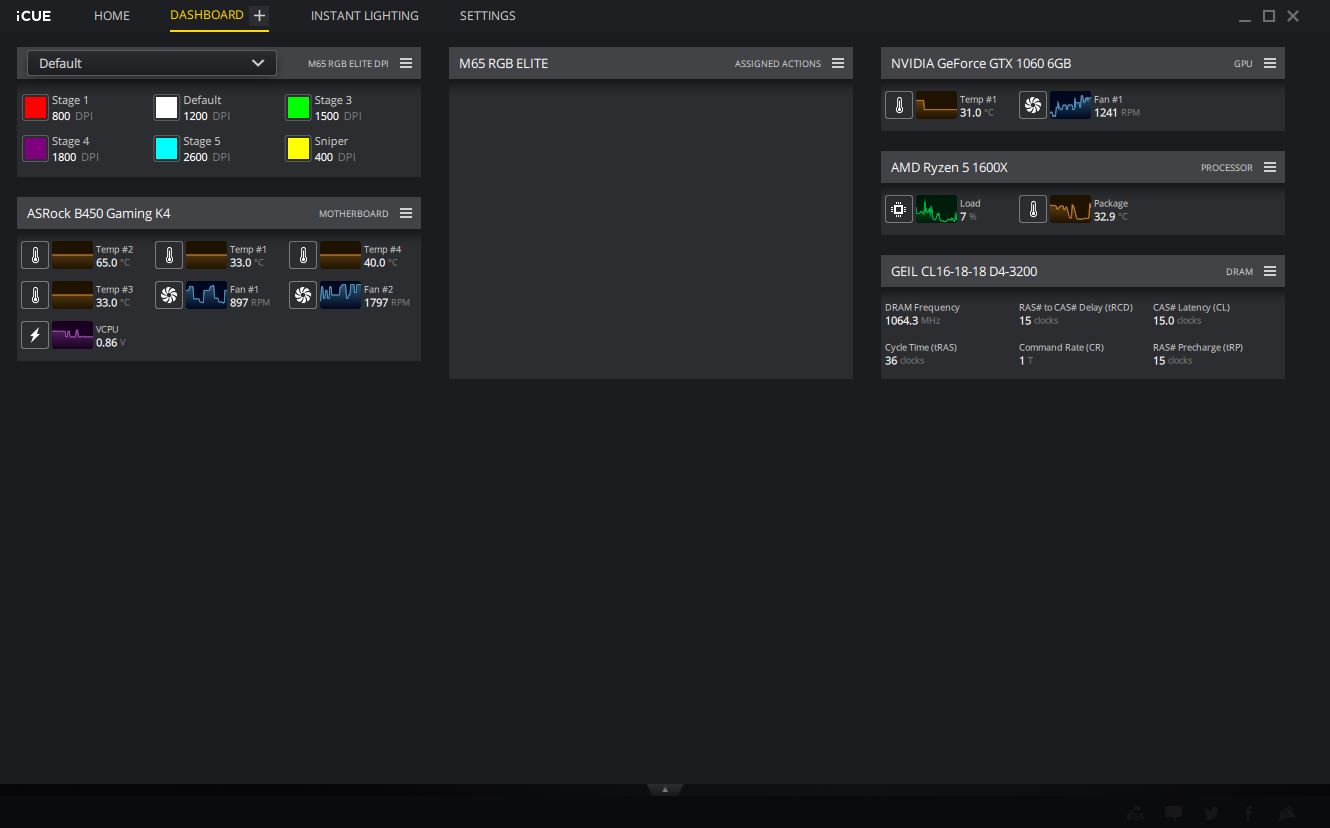Expand the bottom panel arrow

[665, 789]
